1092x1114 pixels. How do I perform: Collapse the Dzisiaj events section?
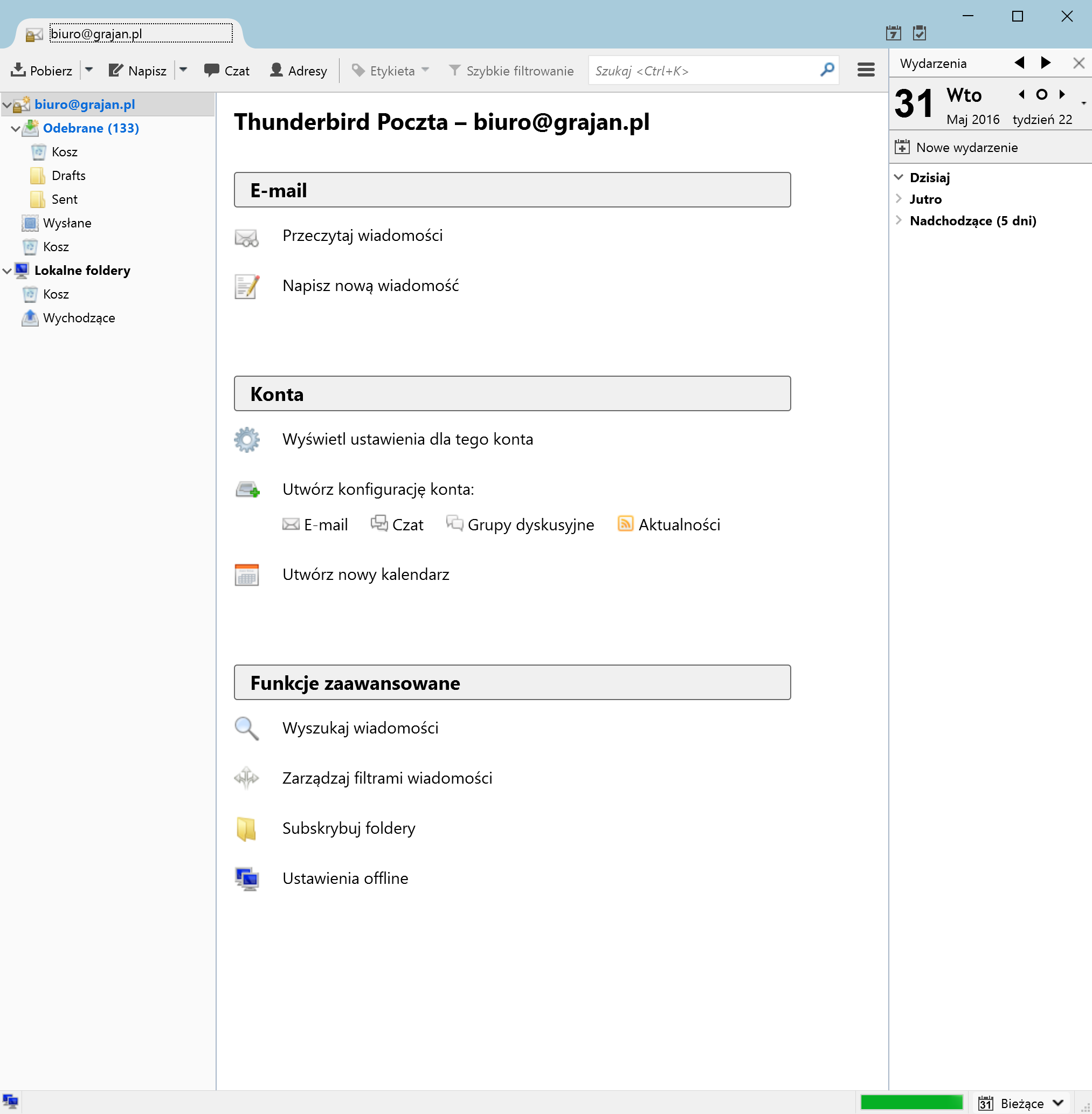pyautogui.click(x=899, y=177)
